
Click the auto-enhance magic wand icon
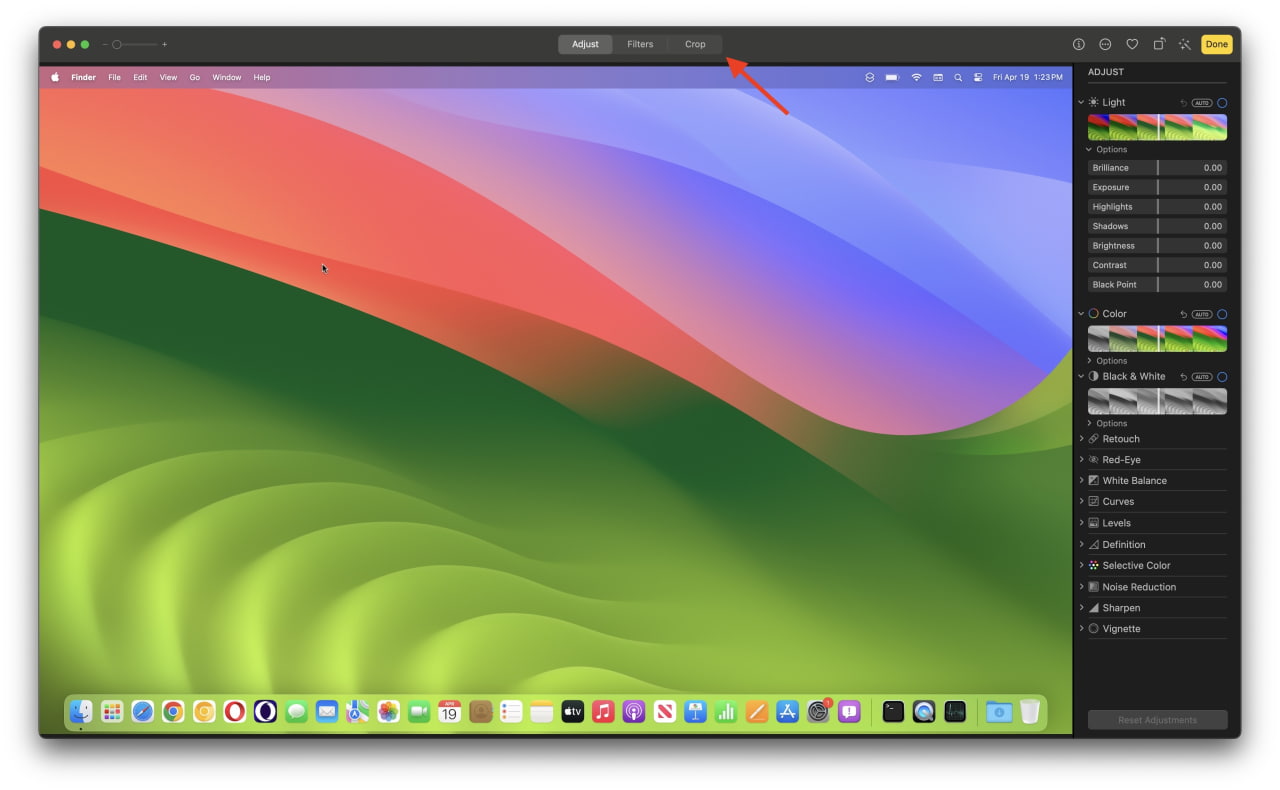[x=1185, y=44]
